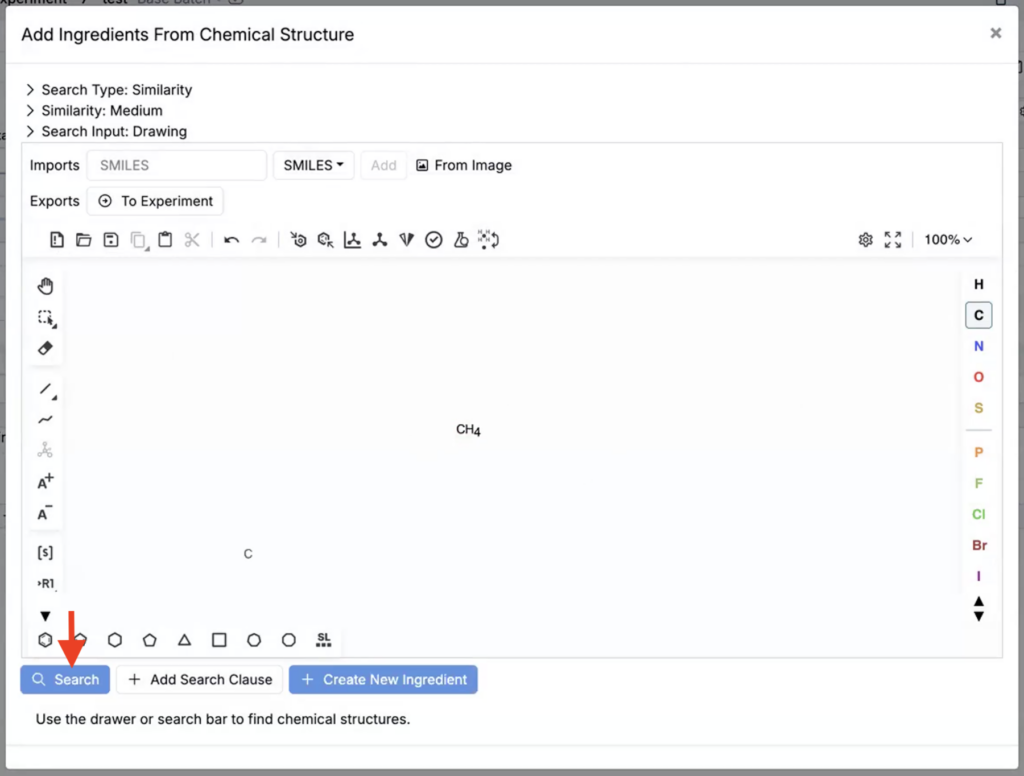Viewport: 1024px width, 776px height.
Task: Open the SMILES format dropdown
Action: pyautogui.click(x=313, y=166)
